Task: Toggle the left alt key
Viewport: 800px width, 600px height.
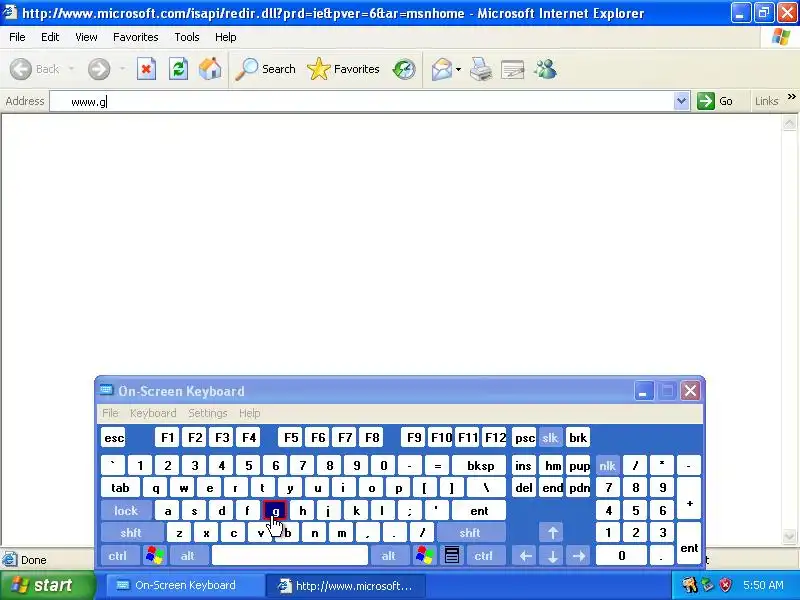Action: click(x=188, y=556)
